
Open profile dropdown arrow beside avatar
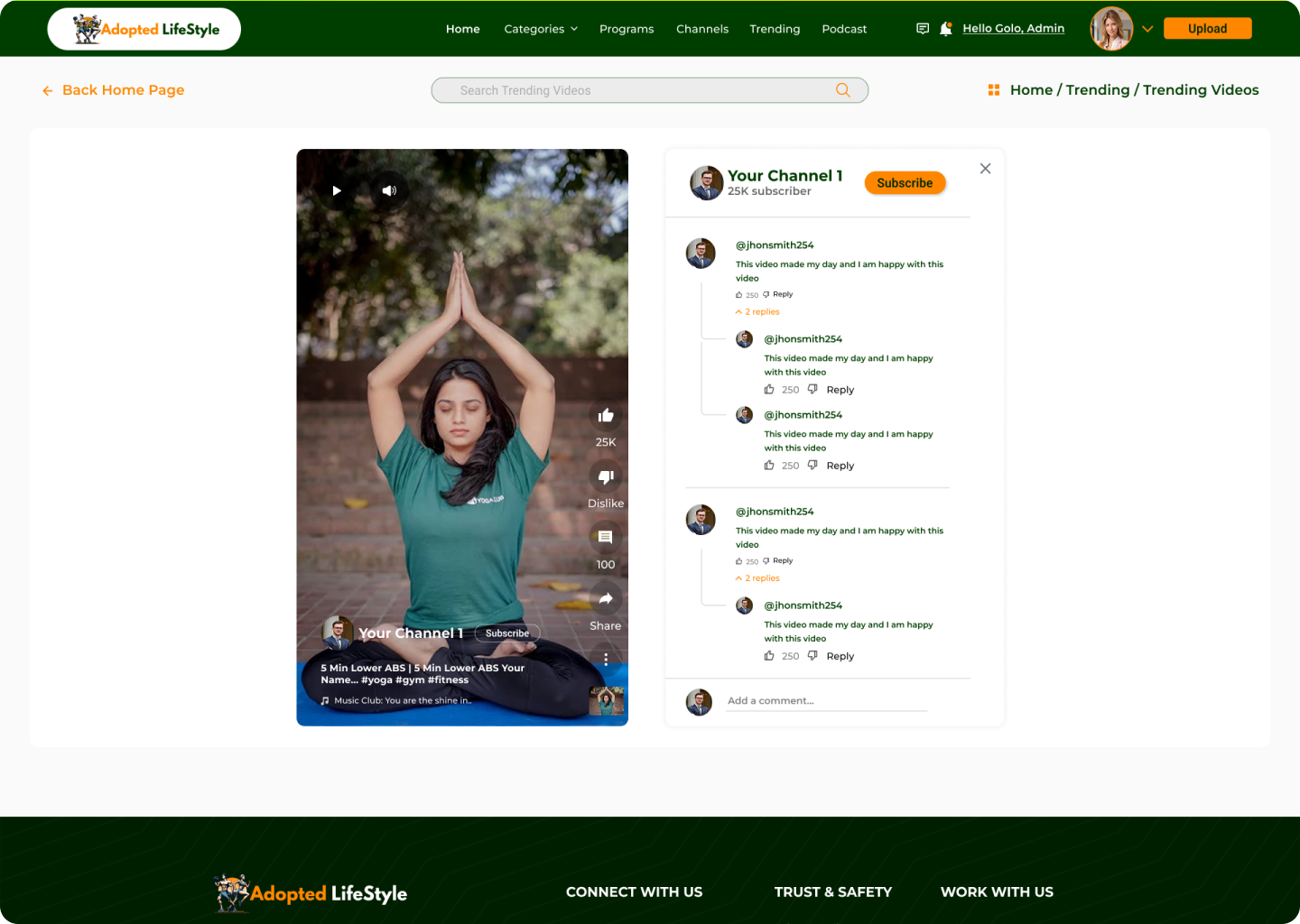point(1147,29)
